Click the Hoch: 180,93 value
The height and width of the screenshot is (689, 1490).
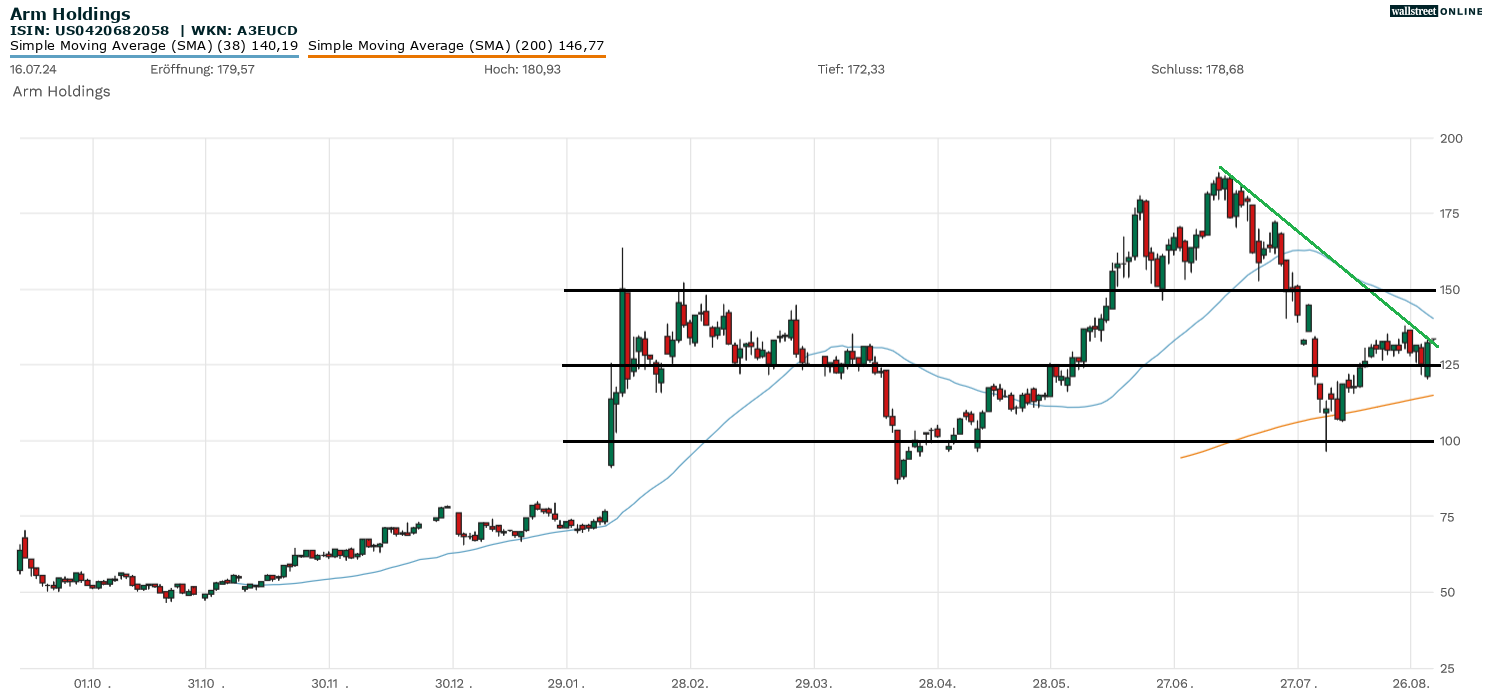pos(522,70)
